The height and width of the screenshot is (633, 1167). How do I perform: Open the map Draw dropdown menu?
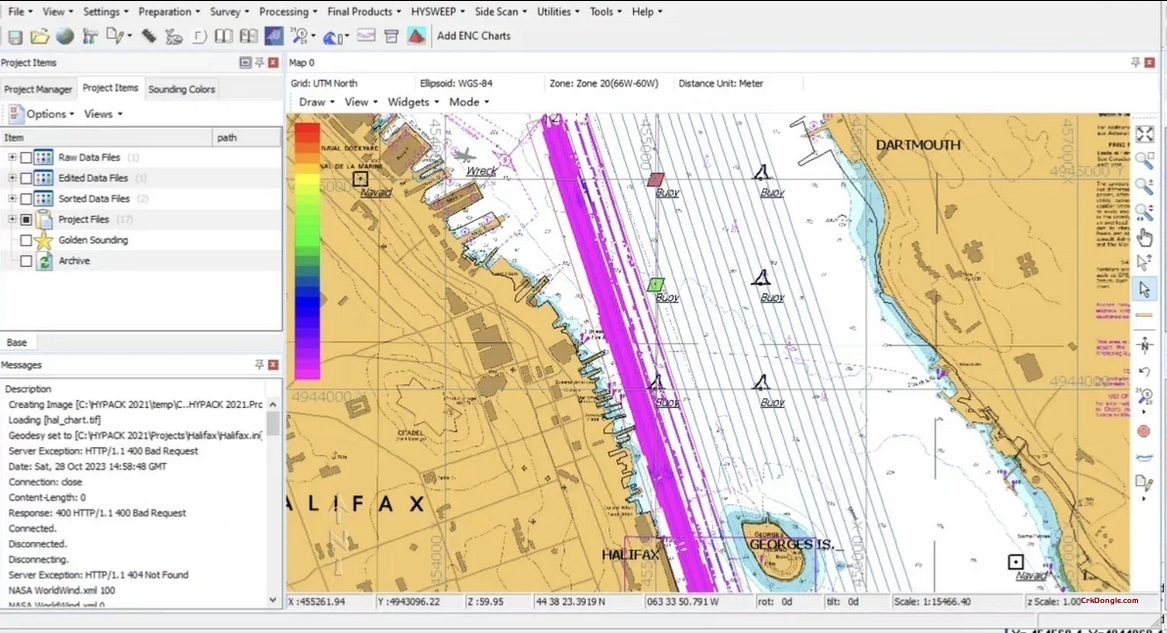coord(316,102)
